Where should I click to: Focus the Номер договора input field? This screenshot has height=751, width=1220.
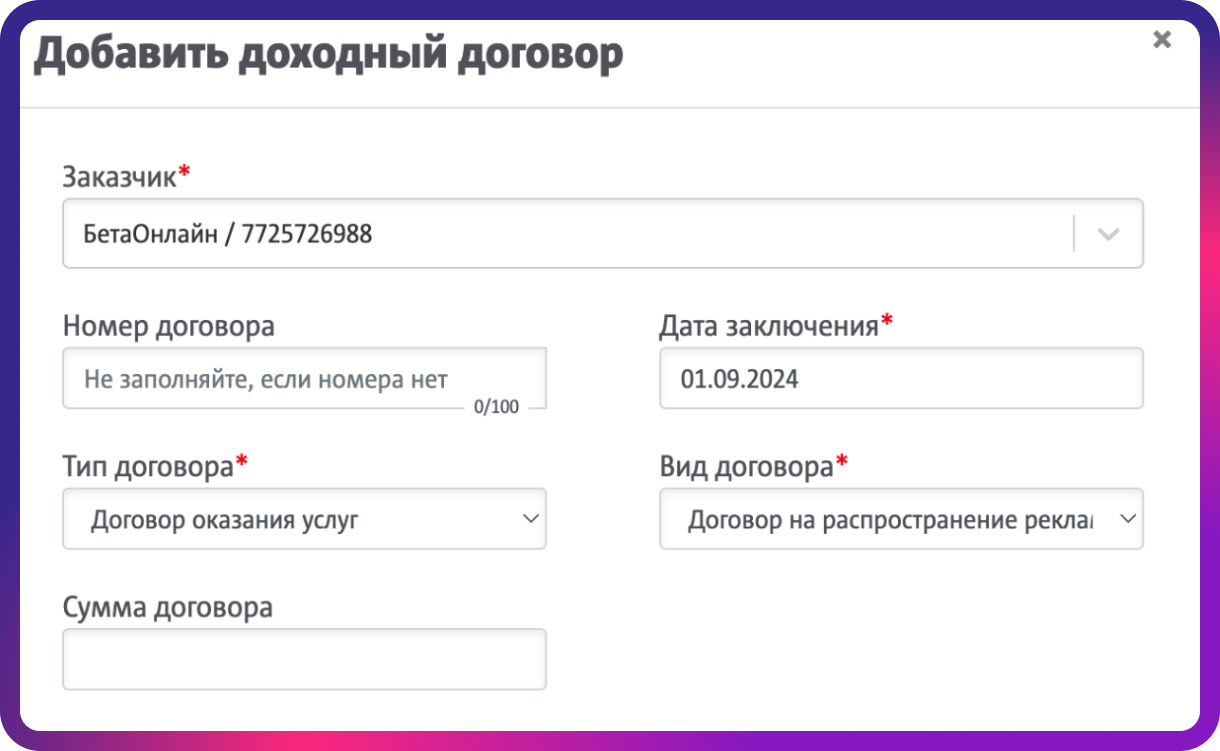coord(304,379)
